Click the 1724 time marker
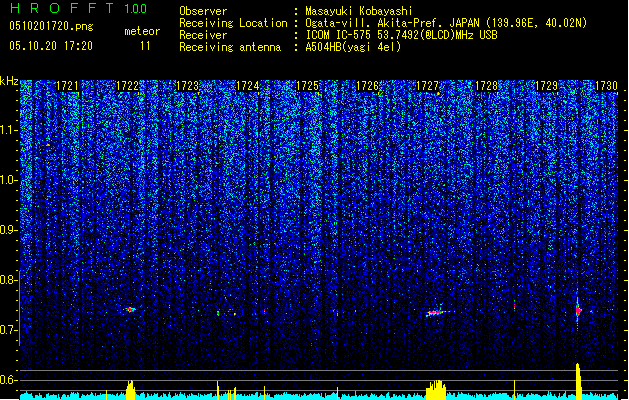This screenshot has height=400, width=629. tap(248, 86)
